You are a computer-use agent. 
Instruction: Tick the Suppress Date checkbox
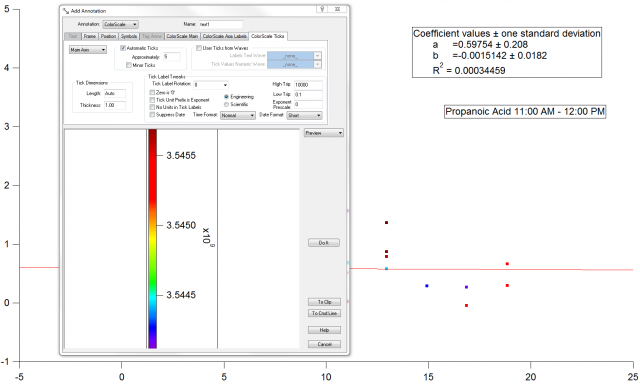[152, 115]
